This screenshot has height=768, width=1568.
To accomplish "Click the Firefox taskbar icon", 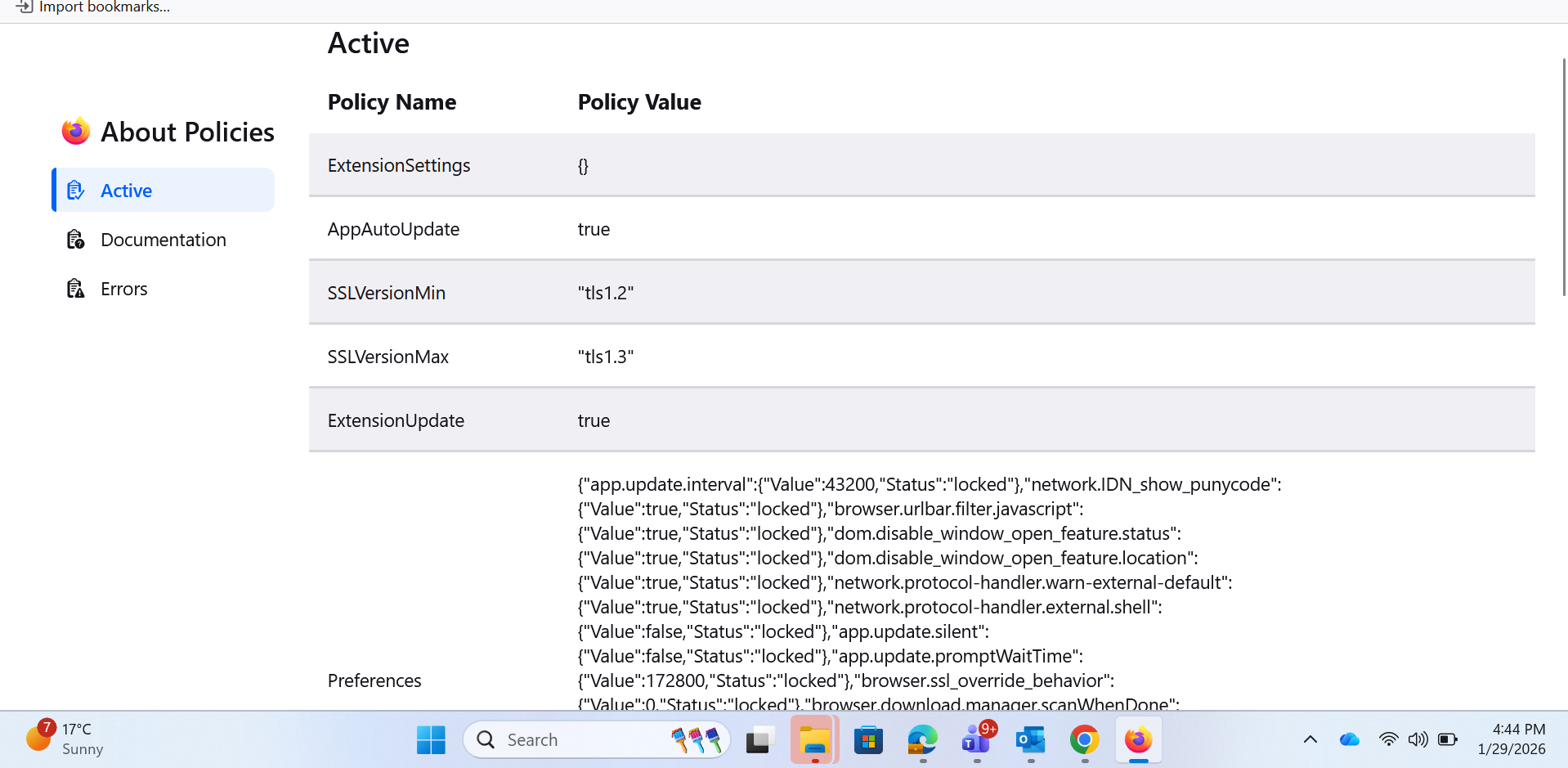I will click(1139, 739).
